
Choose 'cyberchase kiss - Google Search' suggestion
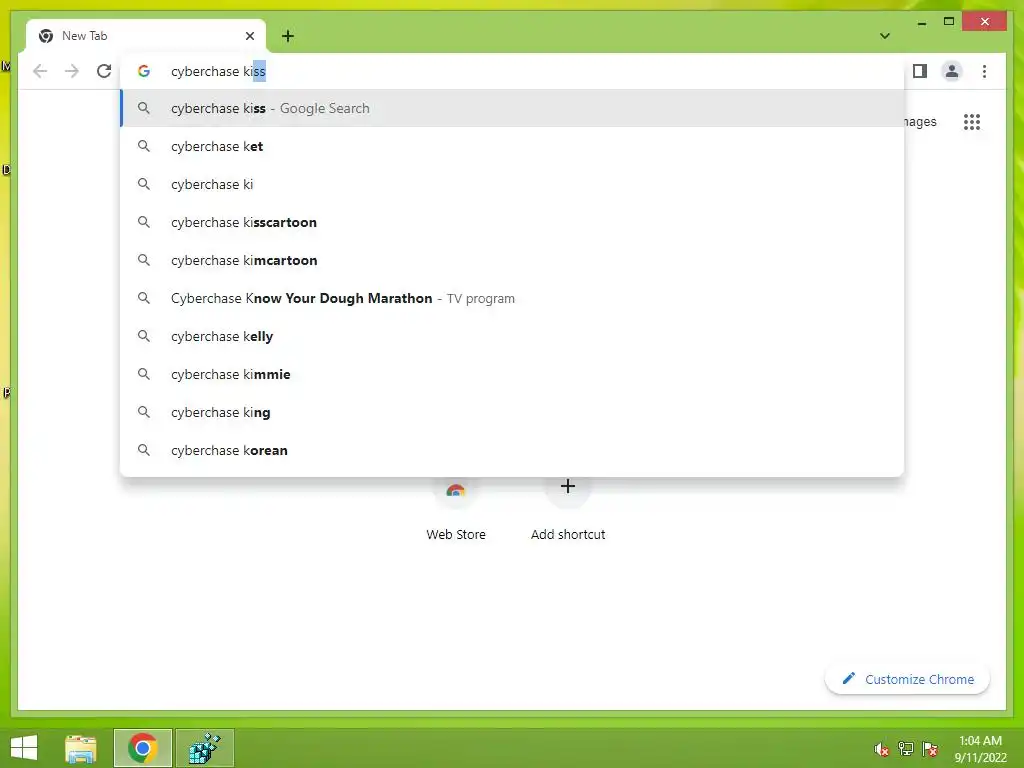(x=513, y=108)
